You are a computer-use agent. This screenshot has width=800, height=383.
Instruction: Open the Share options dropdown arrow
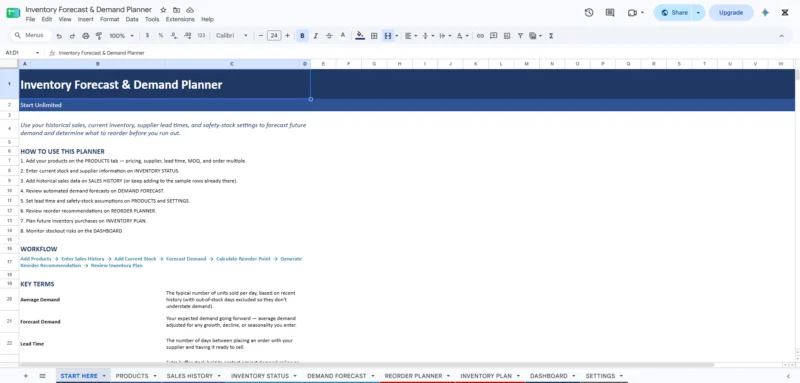(x=698, y=13)
